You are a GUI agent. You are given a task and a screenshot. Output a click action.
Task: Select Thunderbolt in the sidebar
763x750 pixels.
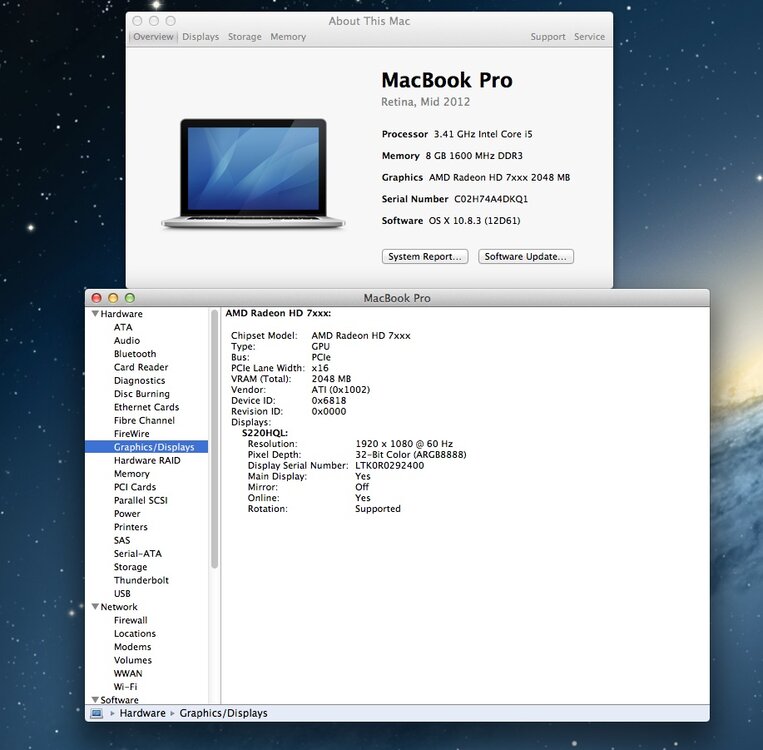(x=141, y=580)
